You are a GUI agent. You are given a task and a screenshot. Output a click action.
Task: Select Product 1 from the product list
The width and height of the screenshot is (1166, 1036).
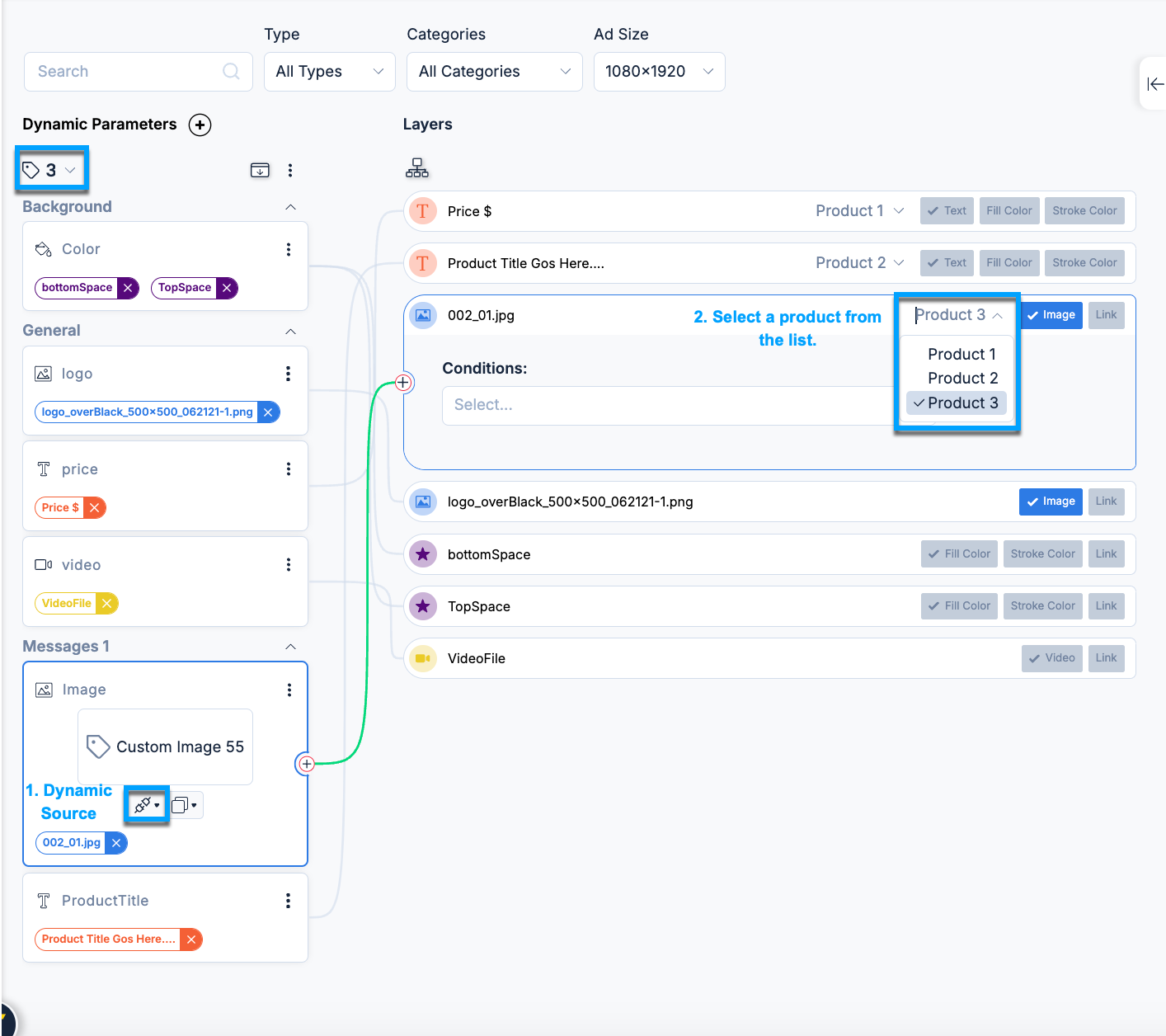point(961,355)
